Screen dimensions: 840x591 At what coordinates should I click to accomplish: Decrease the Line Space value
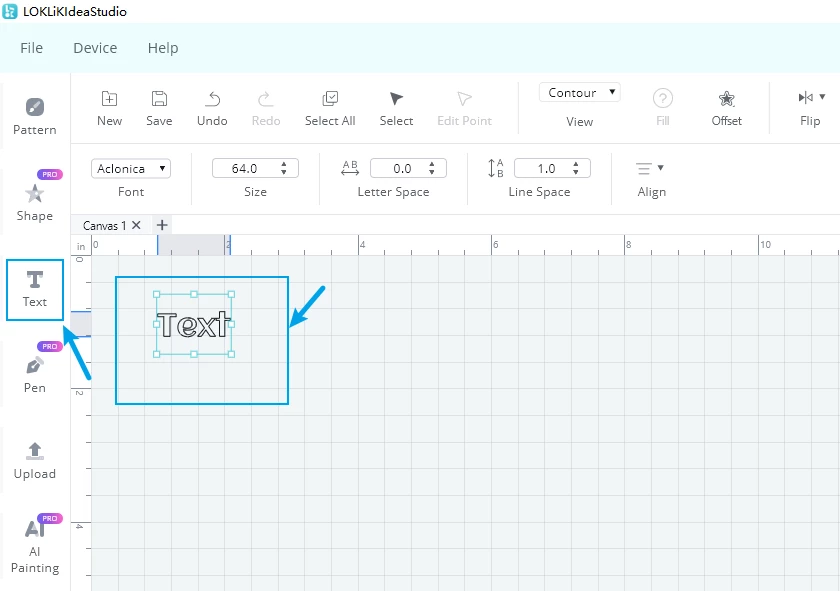pyautogui.click(x=576, y=173)
